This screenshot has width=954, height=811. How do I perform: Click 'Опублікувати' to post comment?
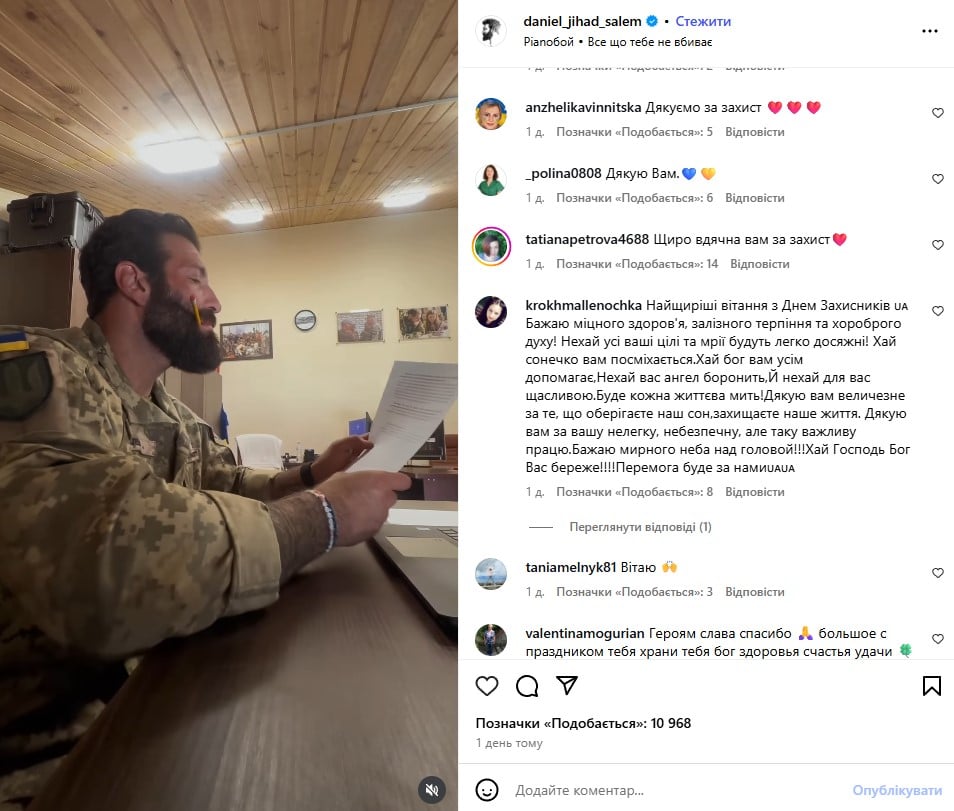click(897, 790)
